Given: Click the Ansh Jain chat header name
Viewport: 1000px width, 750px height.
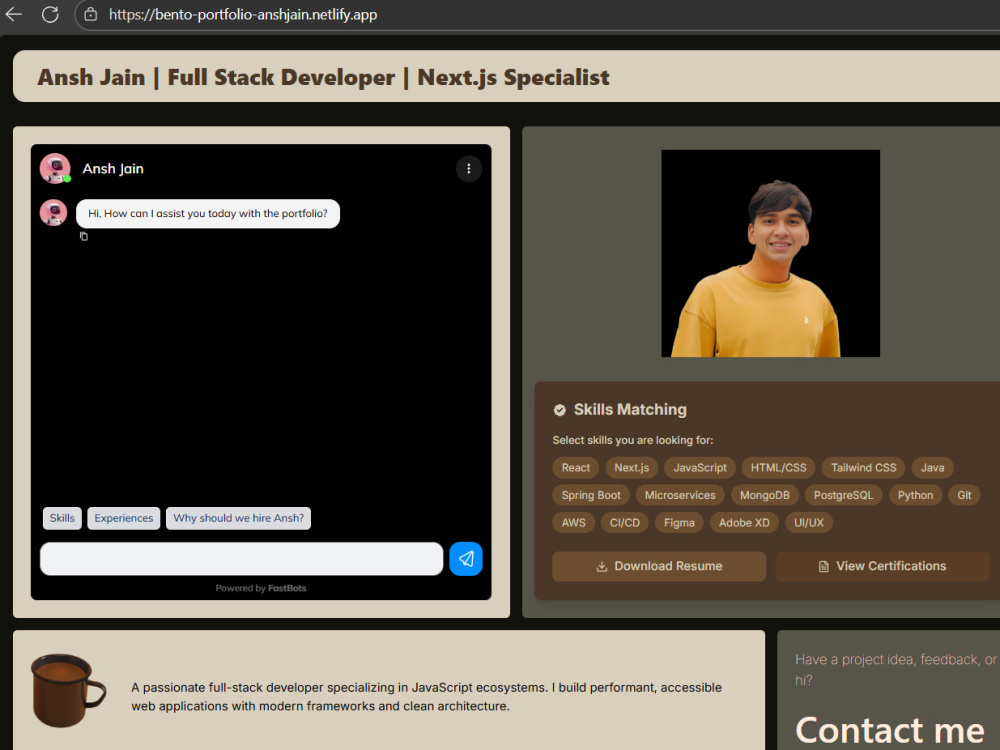Looking at the screenshot, I should click(113, 169).
